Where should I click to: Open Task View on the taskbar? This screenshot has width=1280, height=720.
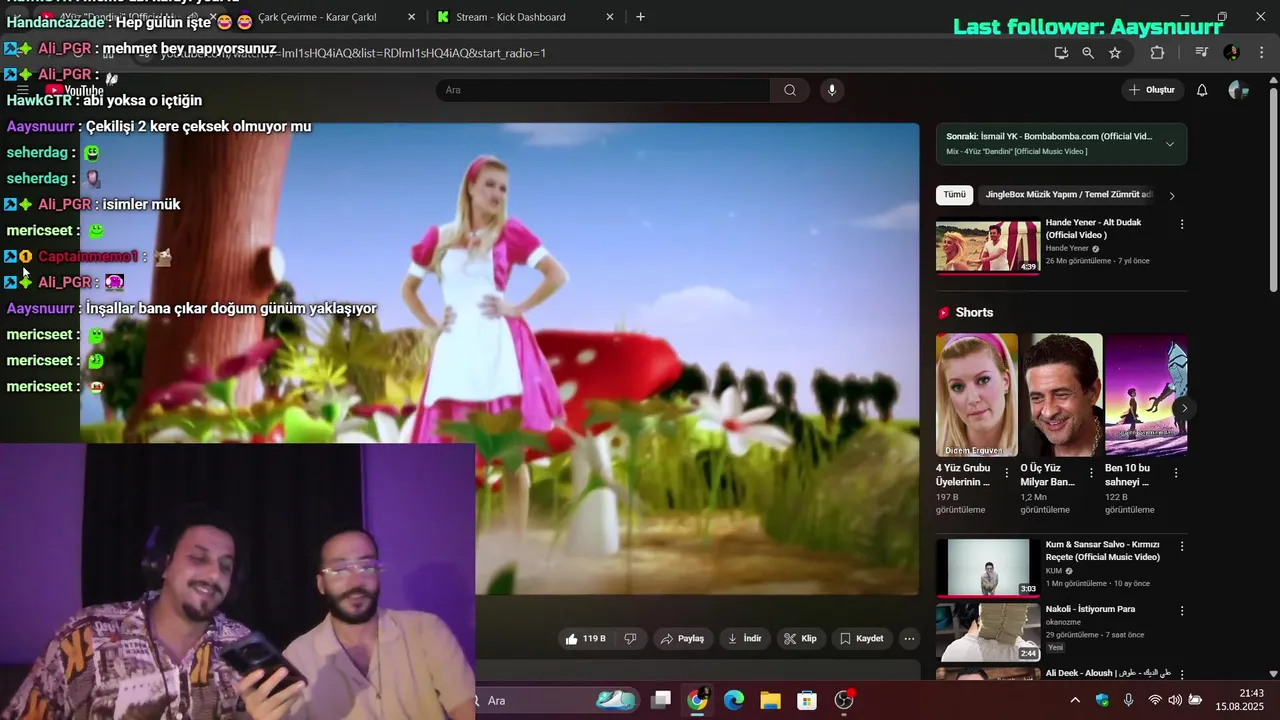click(x=661, y=700)
